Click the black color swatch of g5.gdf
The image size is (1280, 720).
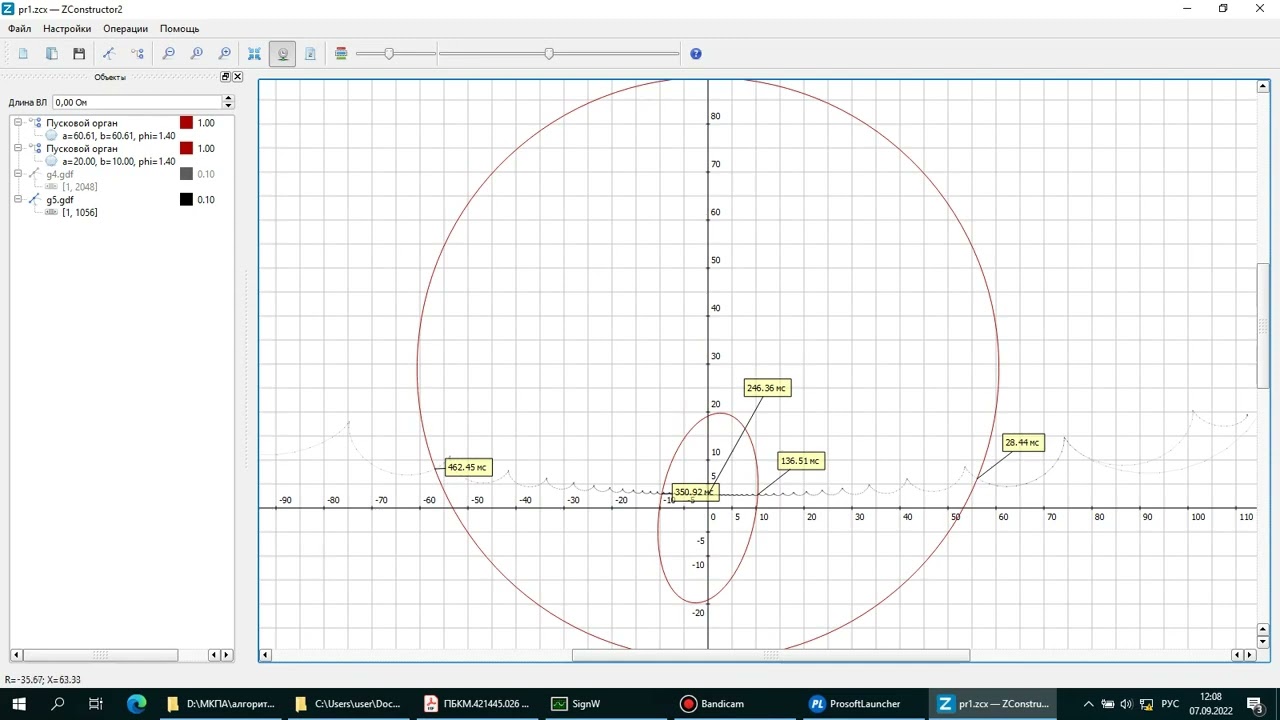click(186, 200)
